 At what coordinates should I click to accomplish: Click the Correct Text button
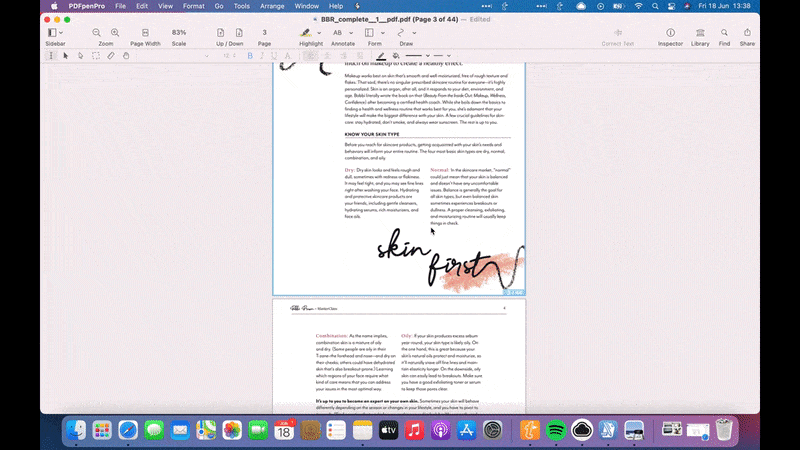click(x=617, y=37)
